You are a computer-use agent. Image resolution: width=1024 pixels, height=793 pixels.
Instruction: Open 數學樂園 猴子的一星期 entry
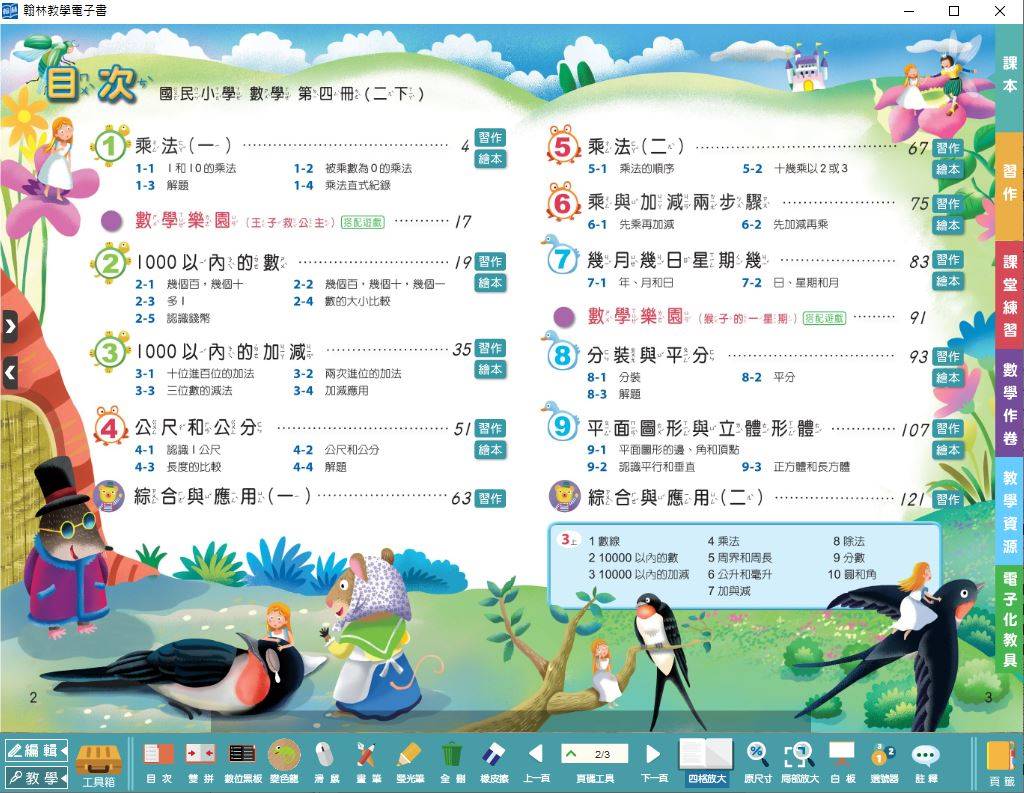(x=692, y=317)
